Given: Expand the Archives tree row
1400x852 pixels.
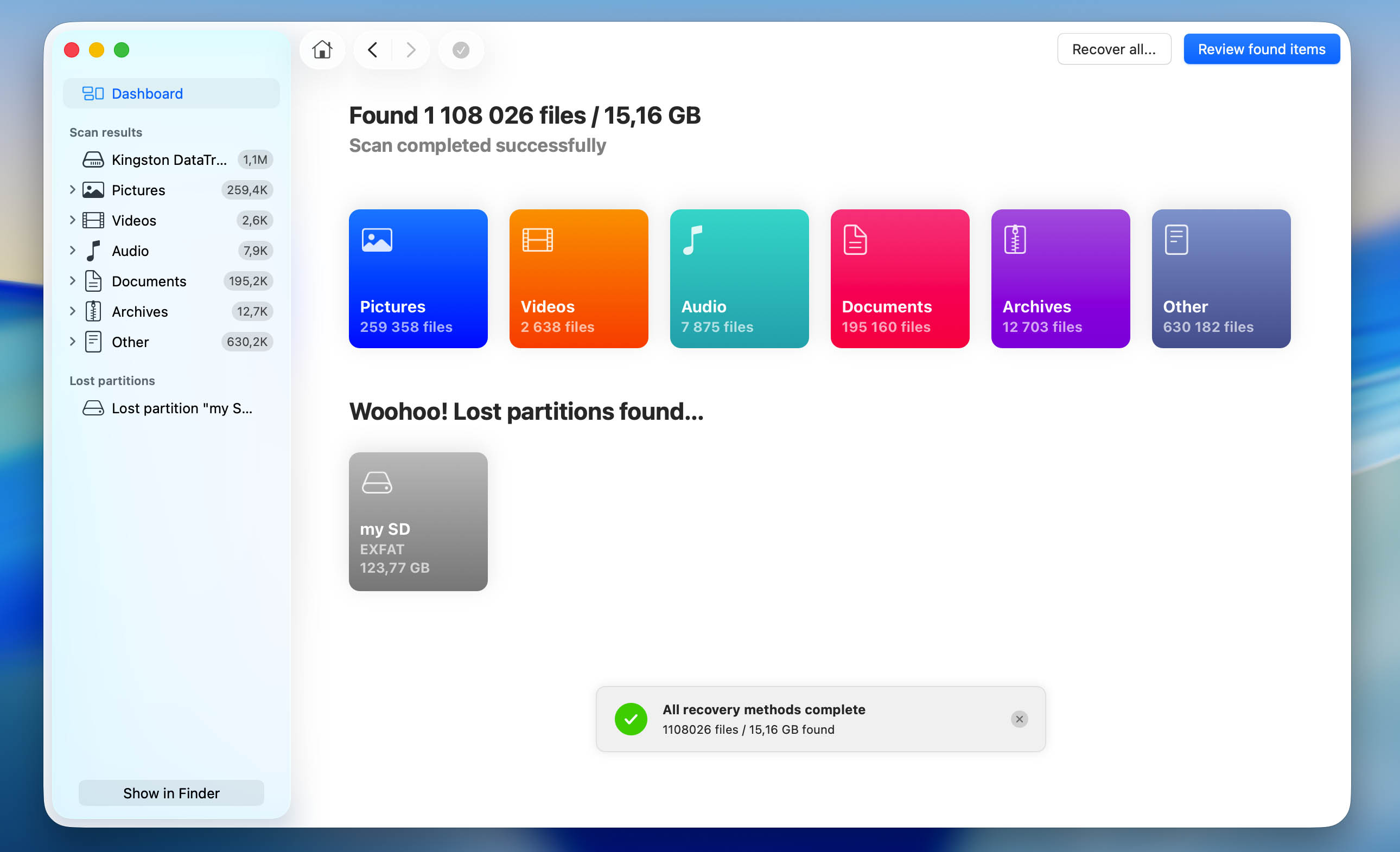Looking at the screenshot, I should pyautogui.click(x=72, y=311).
